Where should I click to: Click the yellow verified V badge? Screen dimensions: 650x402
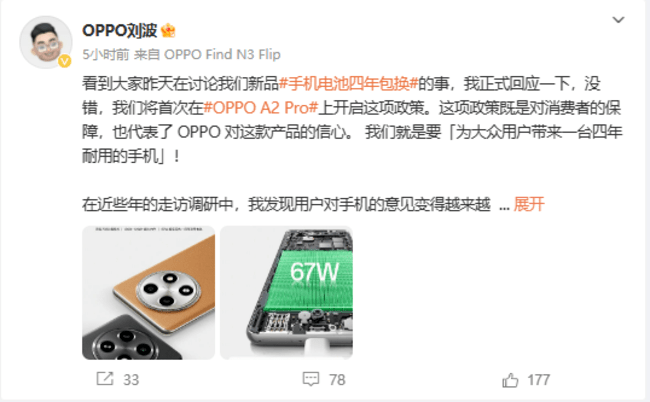(64, 61)
